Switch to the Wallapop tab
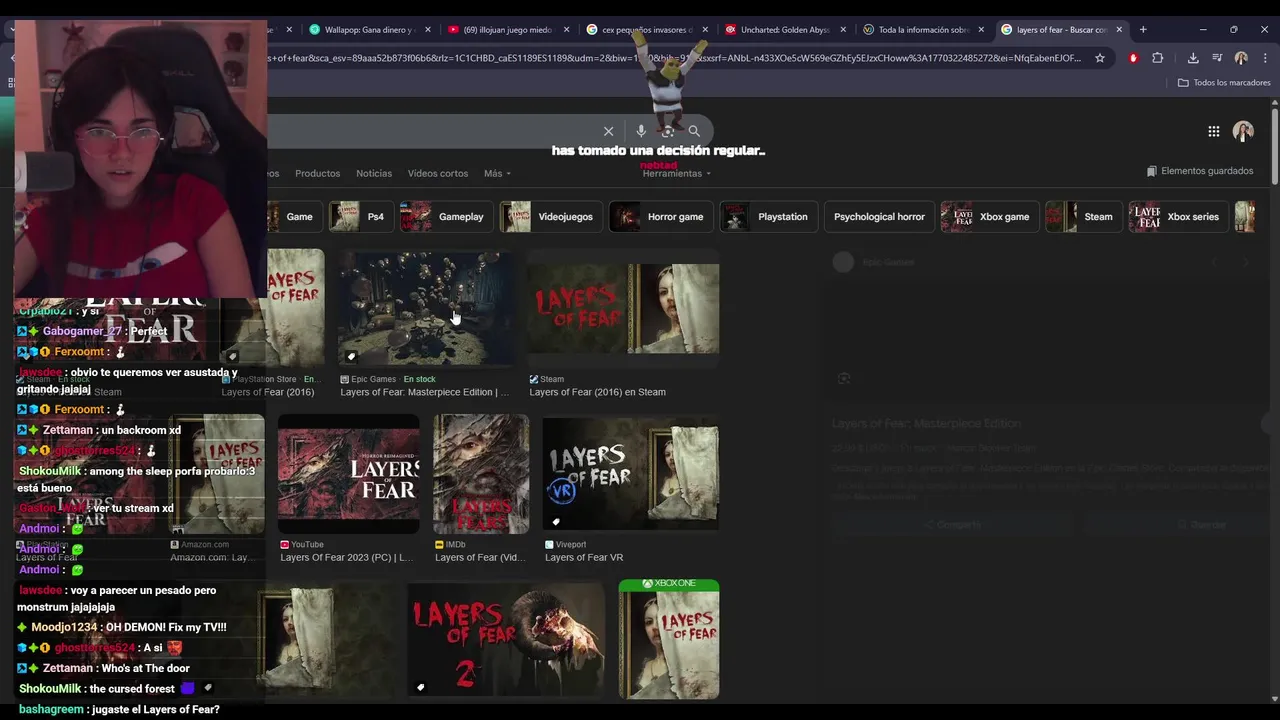The height and width of the screenshot is (720, 1280). (370, 30)
